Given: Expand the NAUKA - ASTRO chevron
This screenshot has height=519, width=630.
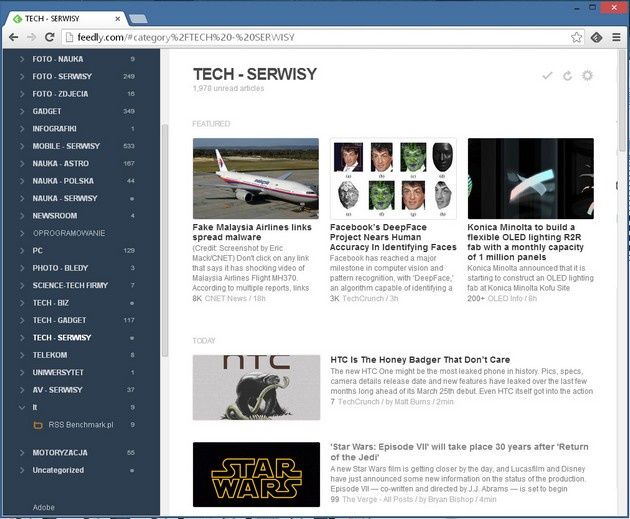Looking at the screenshot, I should pos(22,163).
